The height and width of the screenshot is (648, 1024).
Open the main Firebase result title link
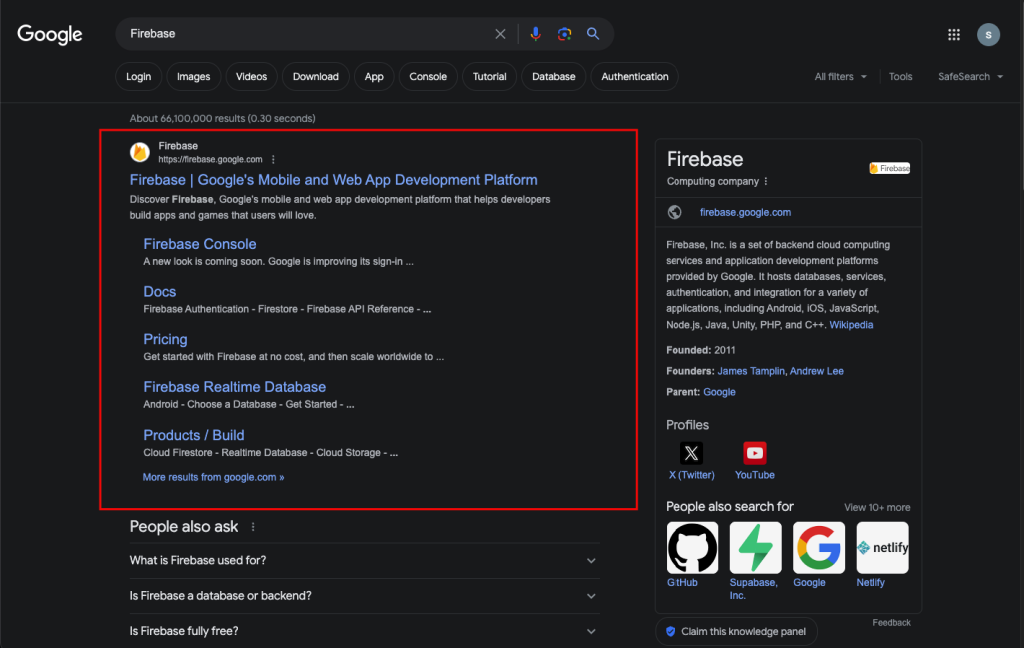(334, 180)
